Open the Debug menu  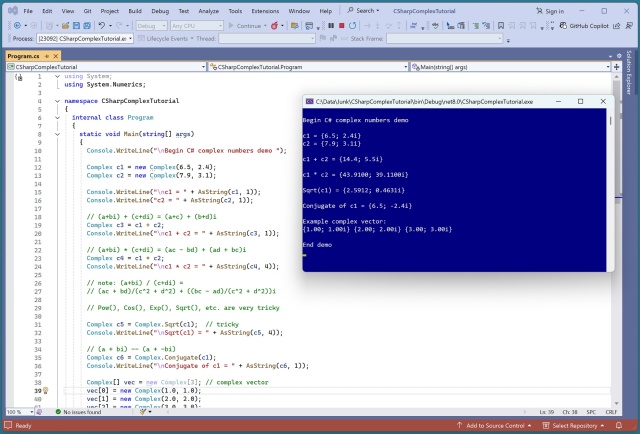160,11
